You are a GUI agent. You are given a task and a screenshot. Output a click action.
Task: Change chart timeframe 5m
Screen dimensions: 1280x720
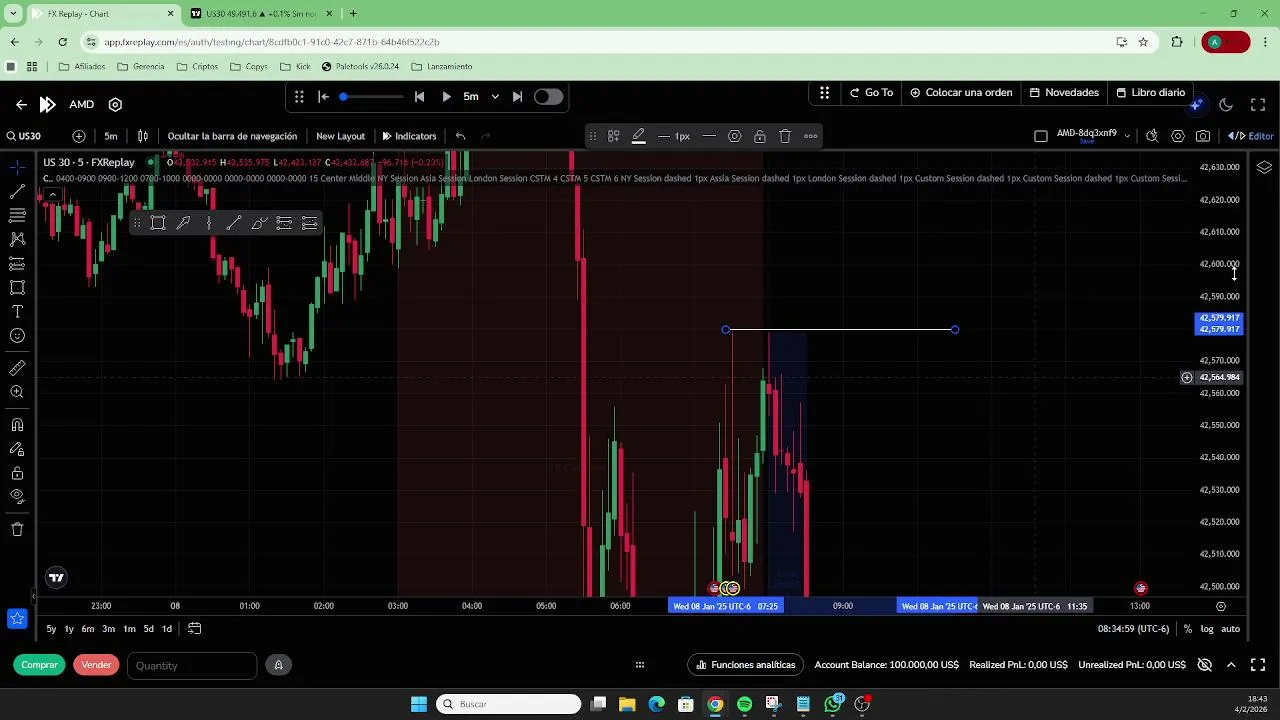[x=111, y=136]
